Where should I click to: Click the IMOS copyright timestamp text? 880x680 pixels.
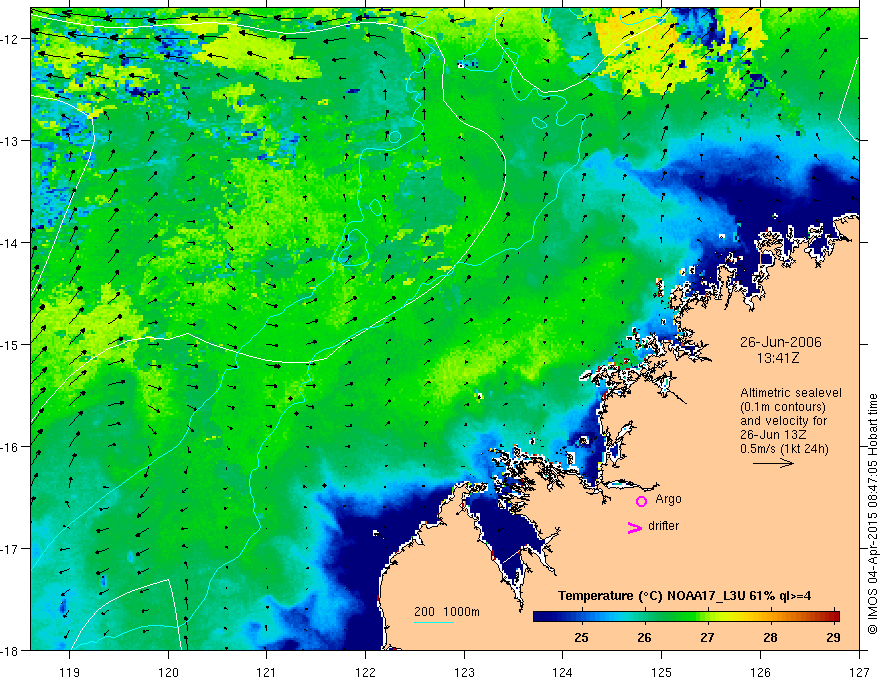tap(872, 514)
